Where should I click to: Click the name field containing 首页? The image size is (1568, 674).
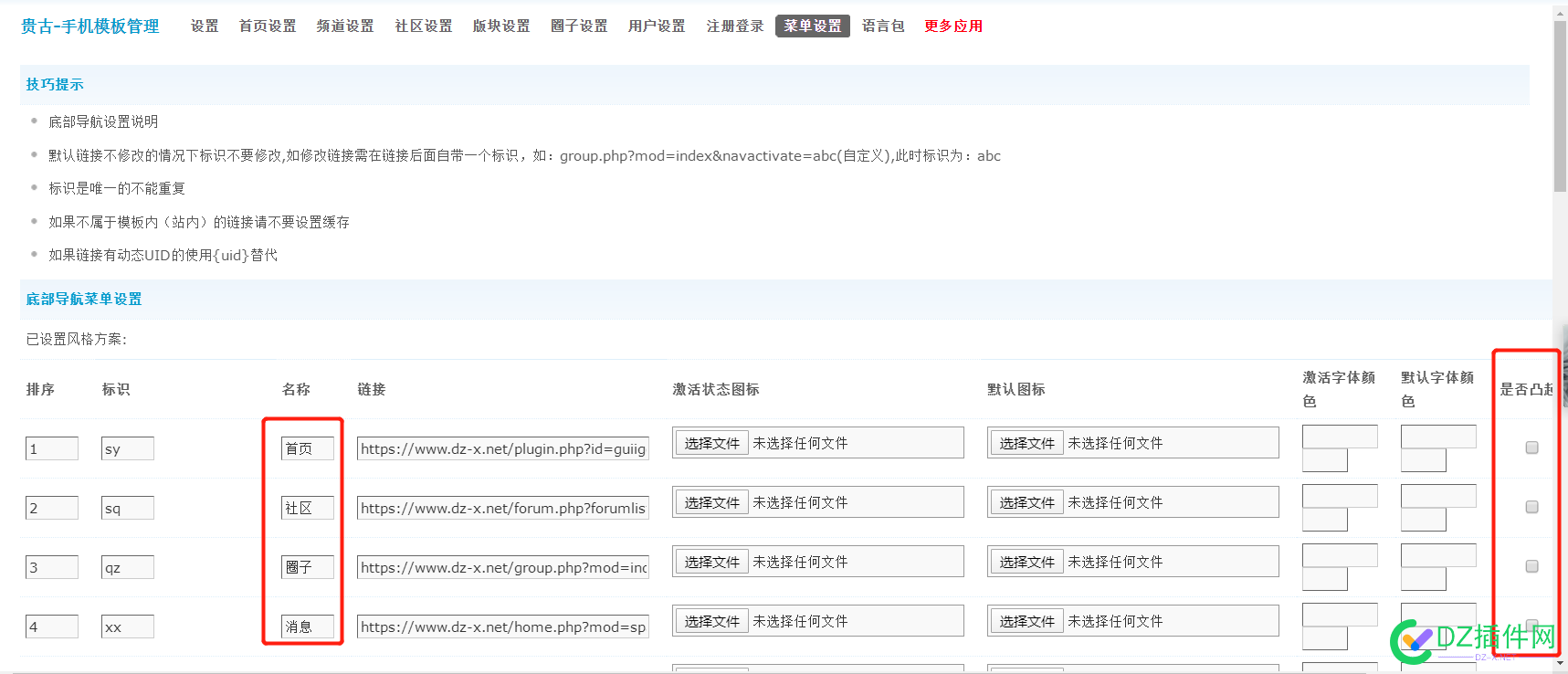coord(308,448)
